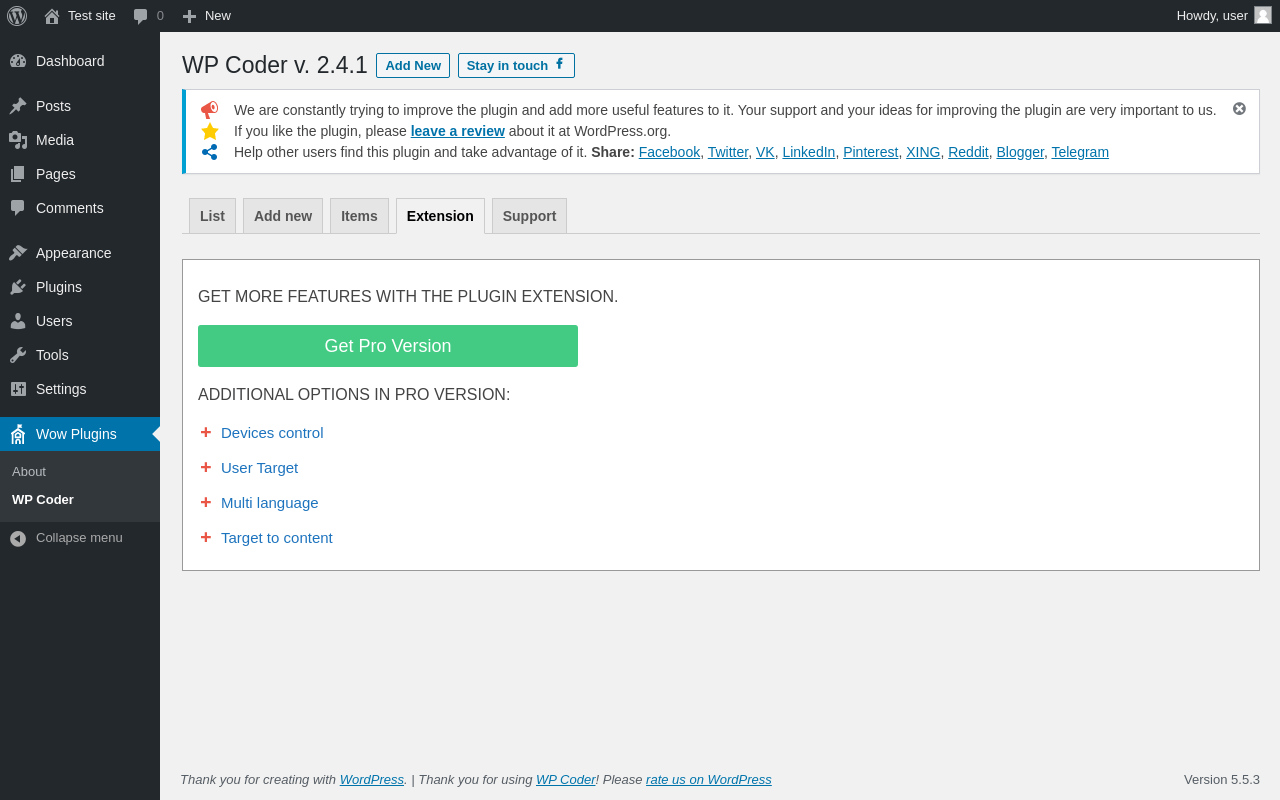Click the Comments sidebar icon
This screenshot has width=1280, height=800.
(x=18, y=208)
